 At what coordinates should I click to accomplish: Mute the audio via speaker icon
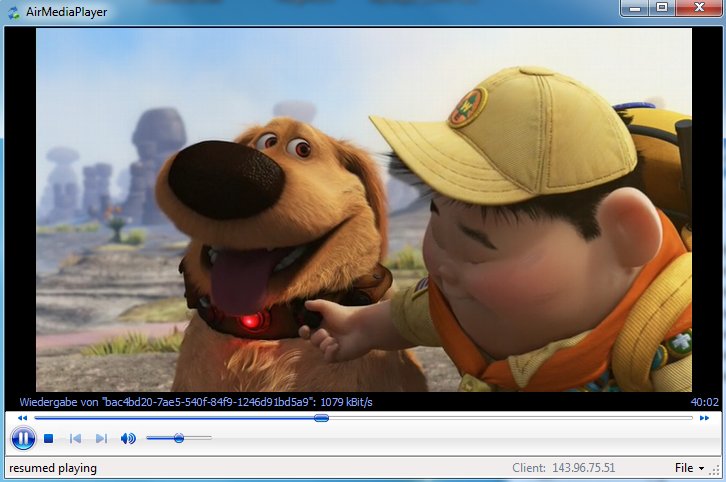pos(128,438)
